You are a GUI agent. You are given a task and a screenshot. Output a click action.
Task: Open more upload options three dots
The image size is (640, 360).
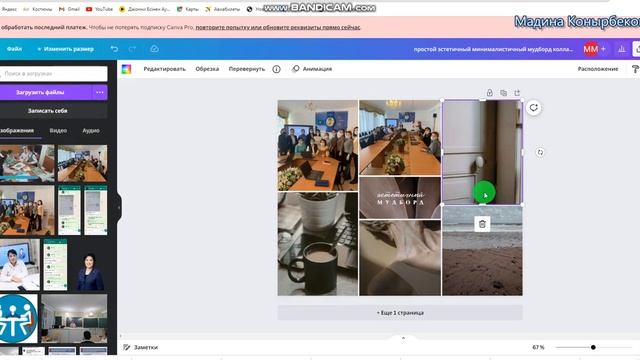pyautogui.click(x=100, y=92)
